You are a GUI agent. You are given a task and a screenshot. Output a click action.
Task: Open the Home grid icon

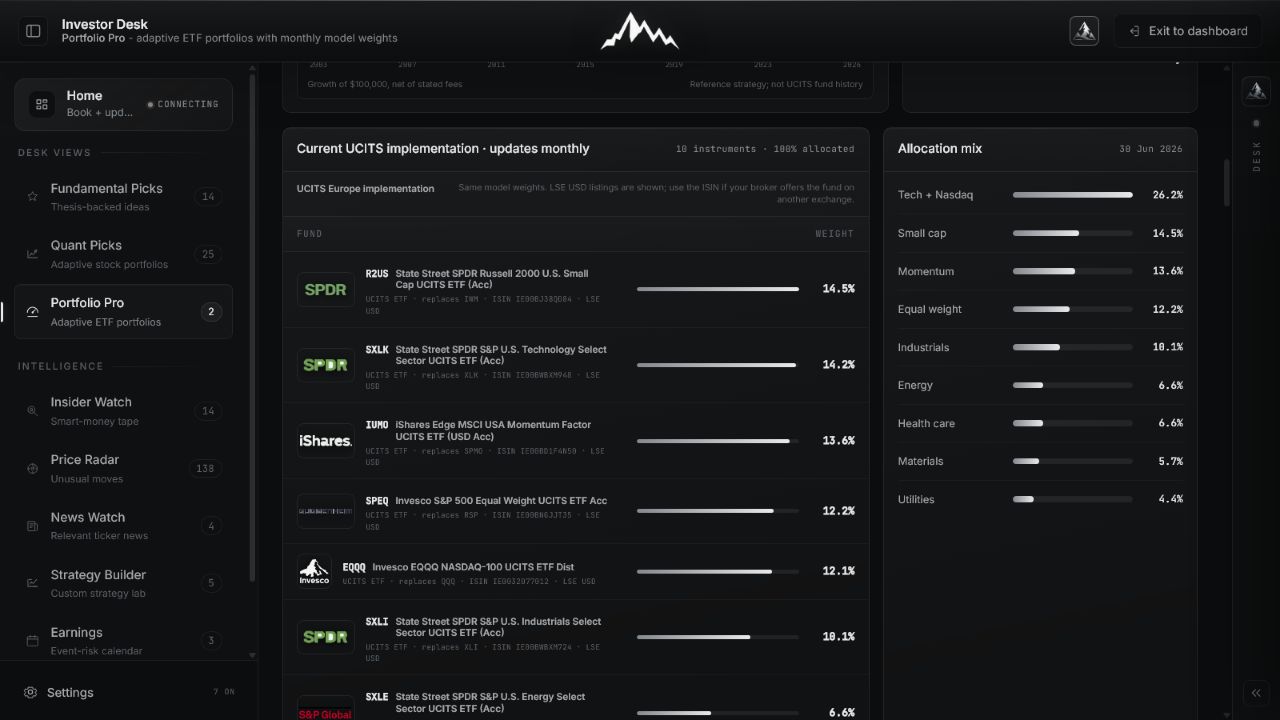tap(42, 104)
